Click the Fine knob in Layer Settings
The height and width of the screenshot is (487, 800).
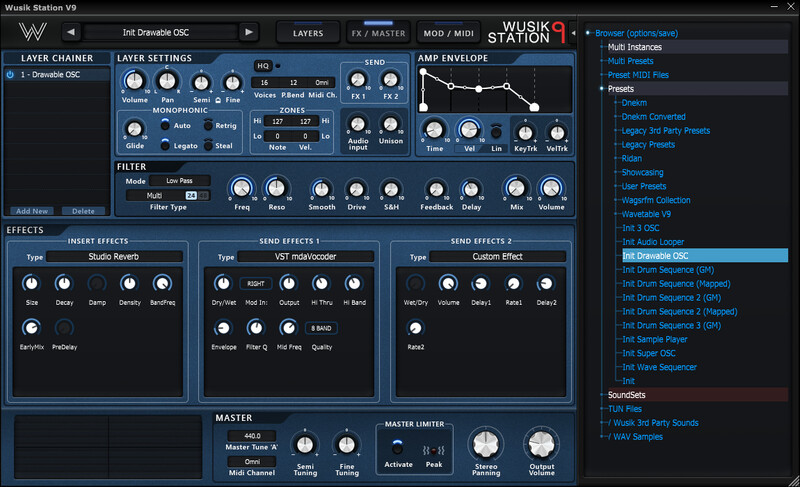(x=233, y=83)
